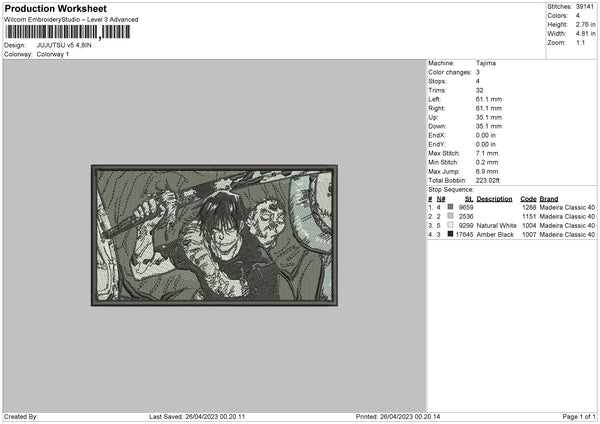Click the 'Stops:' label
Screen dimensions: 600x424
[x=437, y=81]
